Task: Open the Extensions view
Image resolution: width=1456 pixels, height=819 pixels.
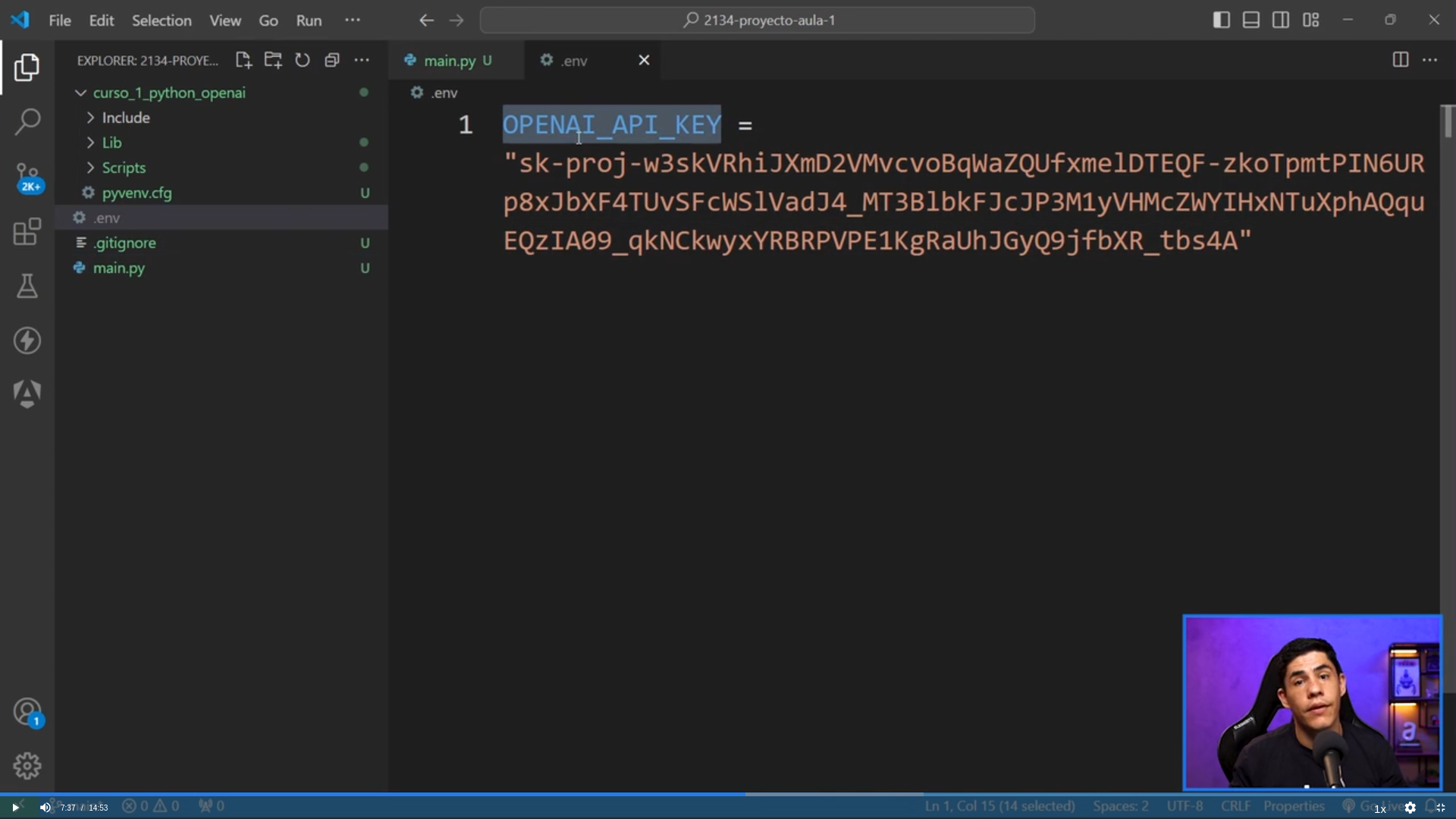Action: [27, 231]
